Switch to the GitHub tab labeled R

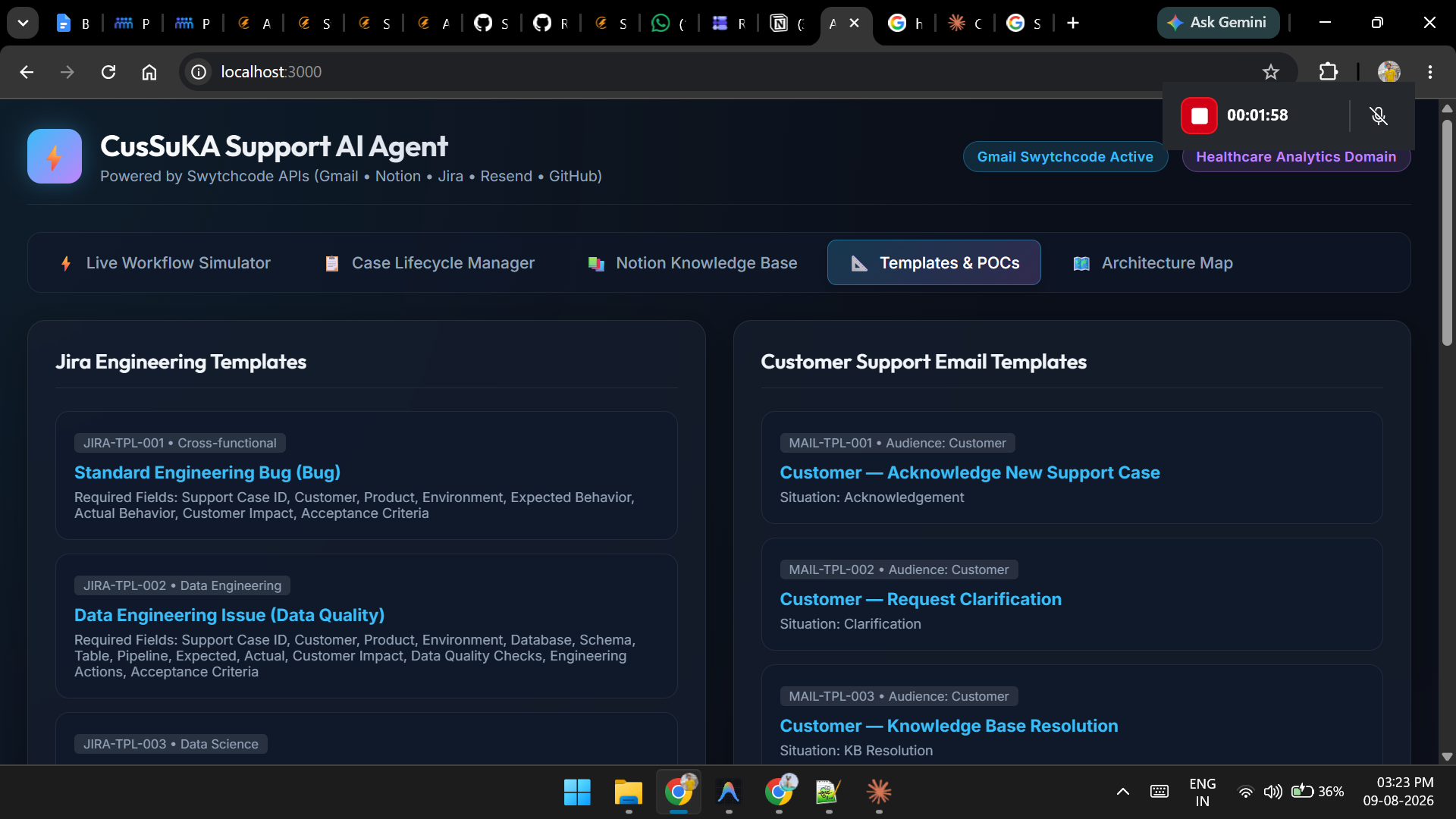click(x=550, y=24)
